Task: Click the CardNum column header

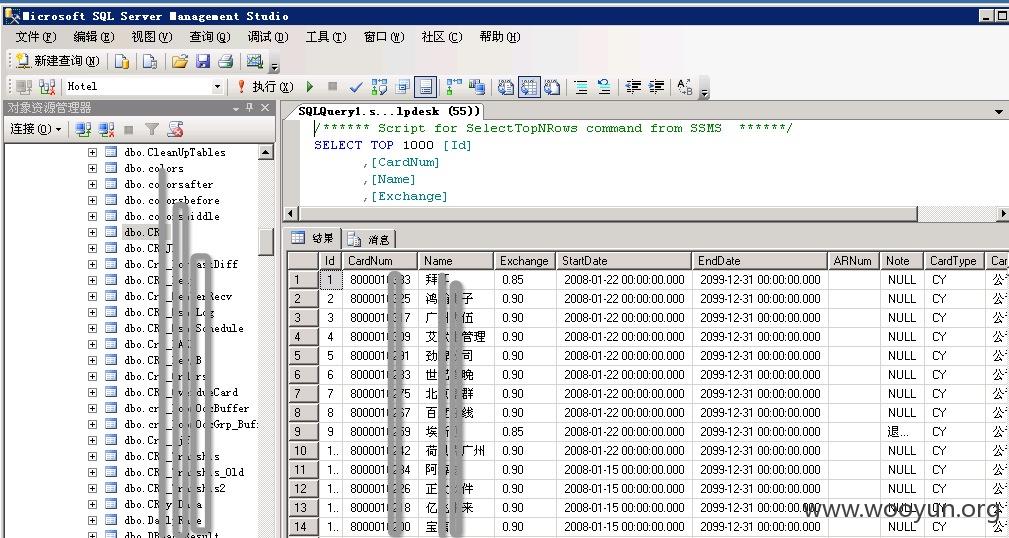Action: click(x=380, y=261)
